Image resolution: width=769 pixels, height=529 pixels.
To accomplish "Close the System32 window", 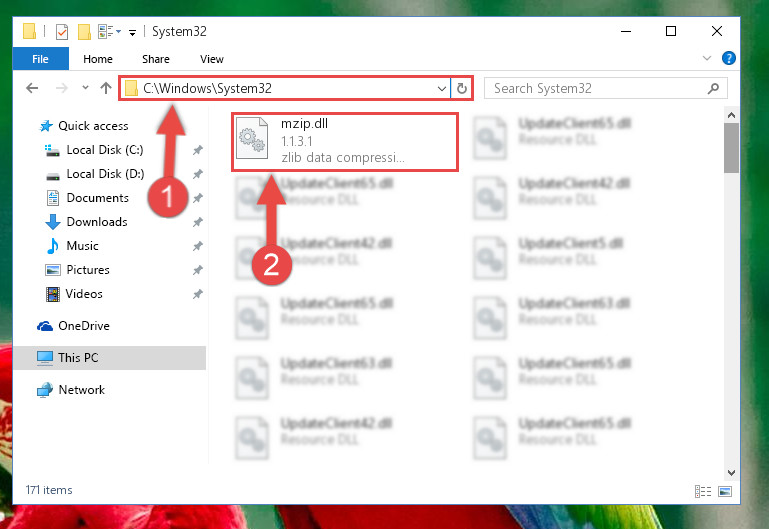I will tap(717, 31).
